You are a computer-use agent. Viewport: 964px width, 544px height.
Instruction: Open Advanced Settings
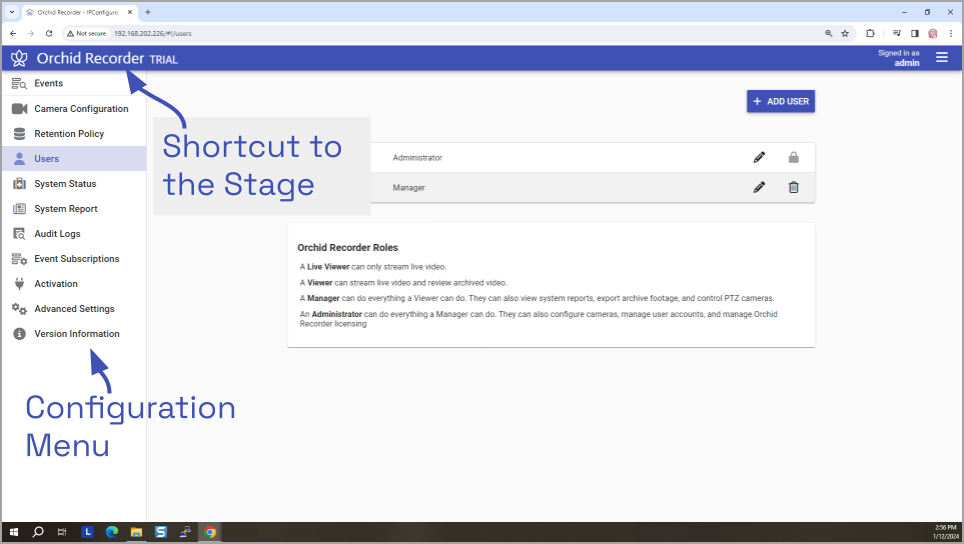click(x=74, y=309)
